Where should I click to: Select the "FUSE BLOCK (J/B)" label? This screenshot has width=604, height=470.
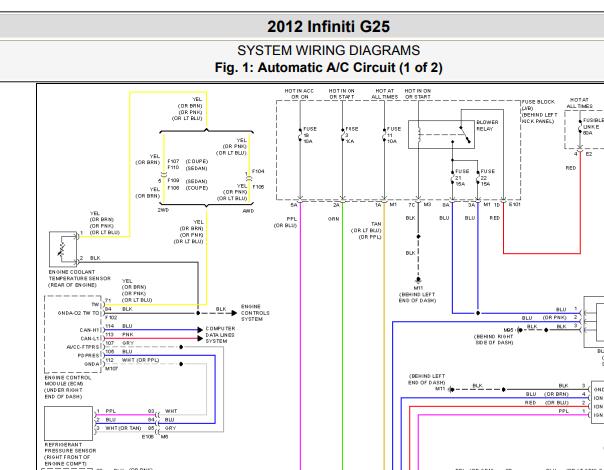click(x=538, y=105)
